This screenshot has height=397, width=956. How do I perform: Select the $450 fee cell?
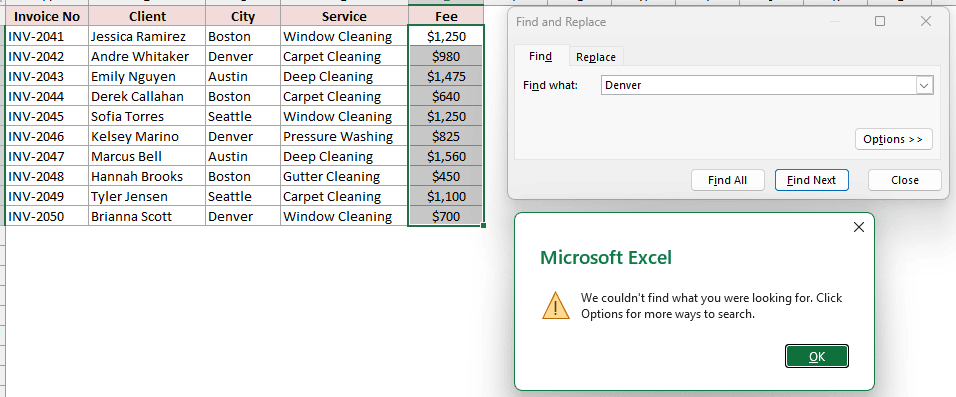446,177
